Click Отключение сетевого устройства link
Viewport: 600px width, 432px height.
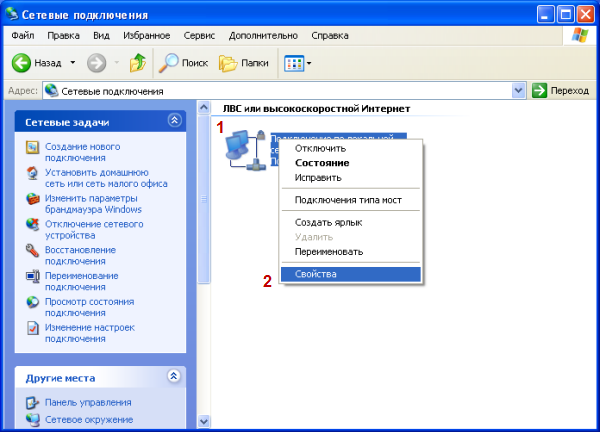[94, 230]
